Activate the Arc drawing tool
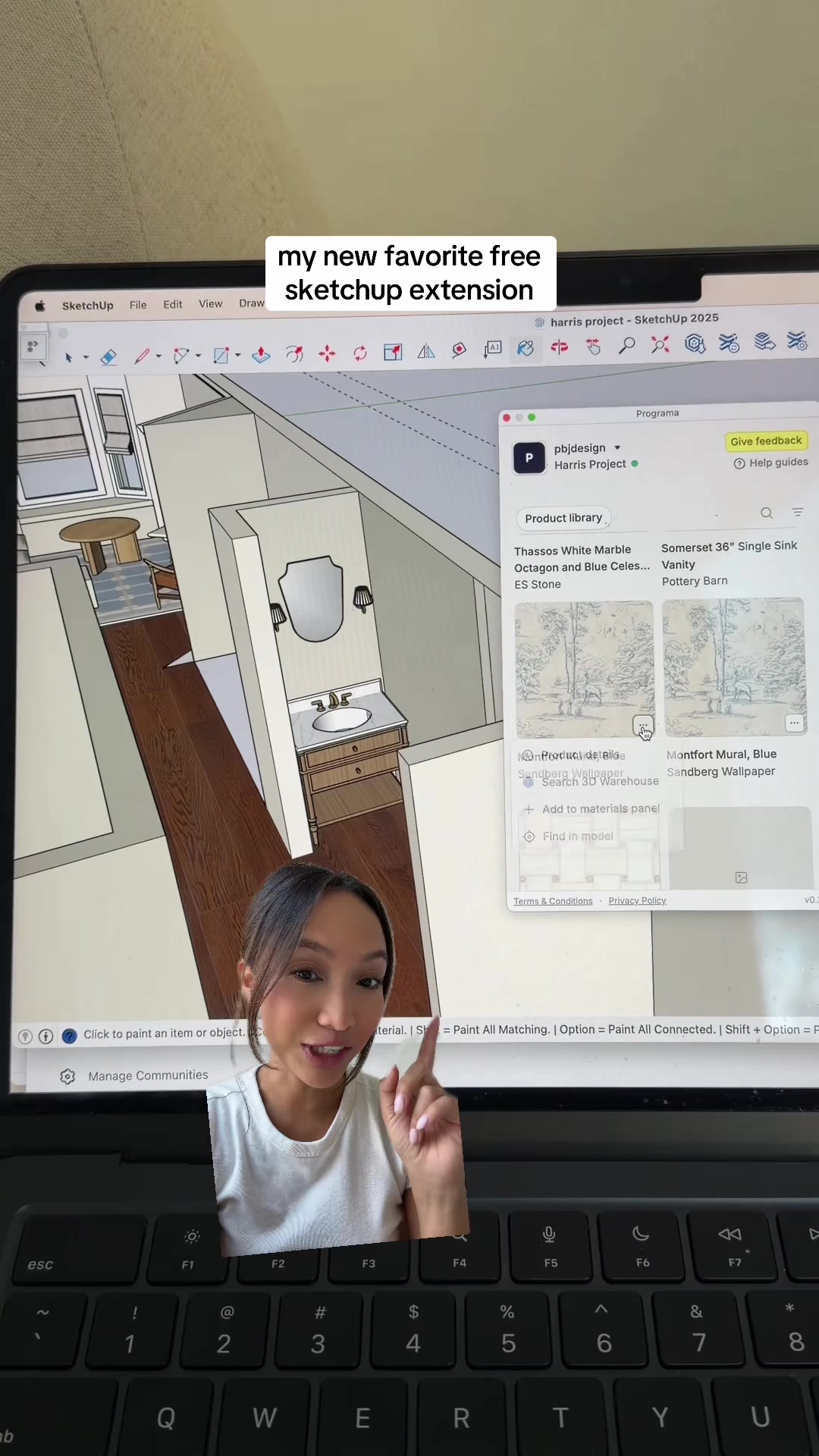The image size is (819, 1456). click(180, 355)
